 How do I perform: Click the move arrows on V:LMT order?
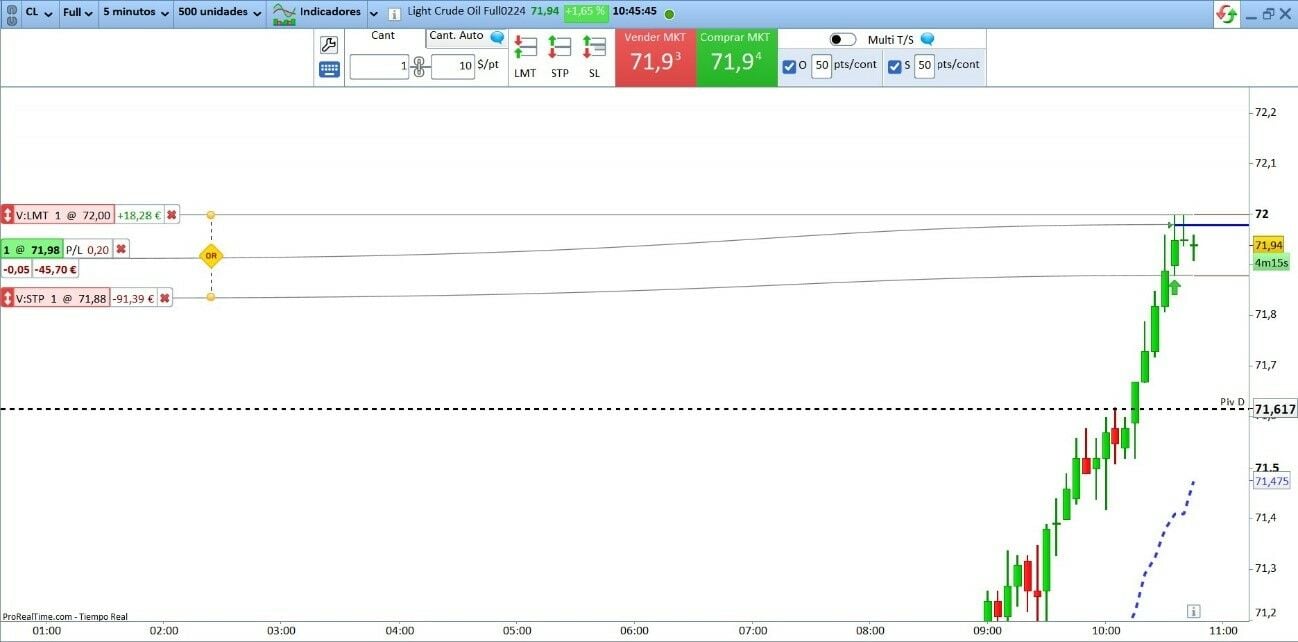[x=7, y=215]
